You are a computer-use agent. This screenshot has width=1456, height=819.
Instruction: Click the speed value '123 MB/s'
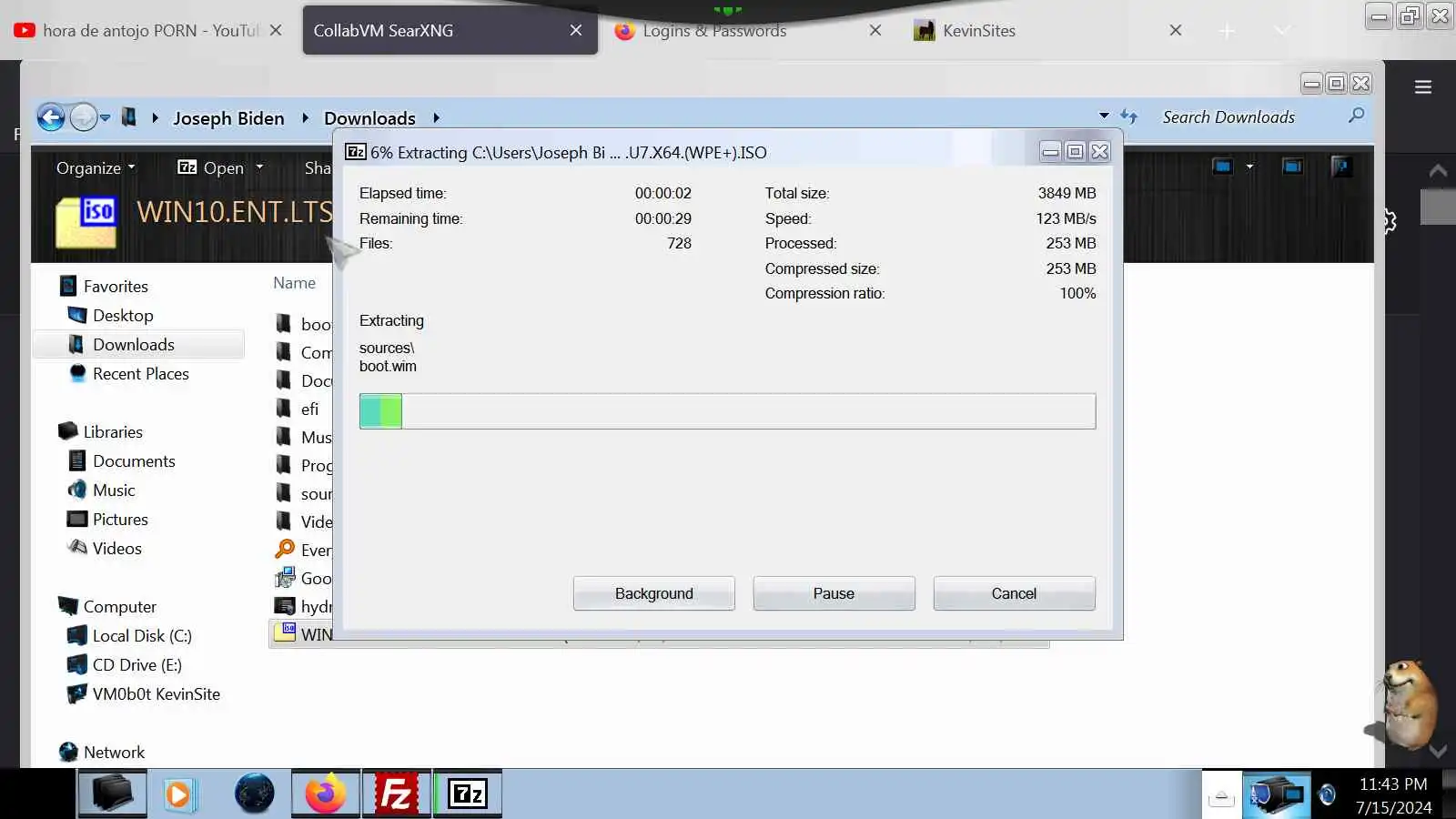[x=1067, y=219]
